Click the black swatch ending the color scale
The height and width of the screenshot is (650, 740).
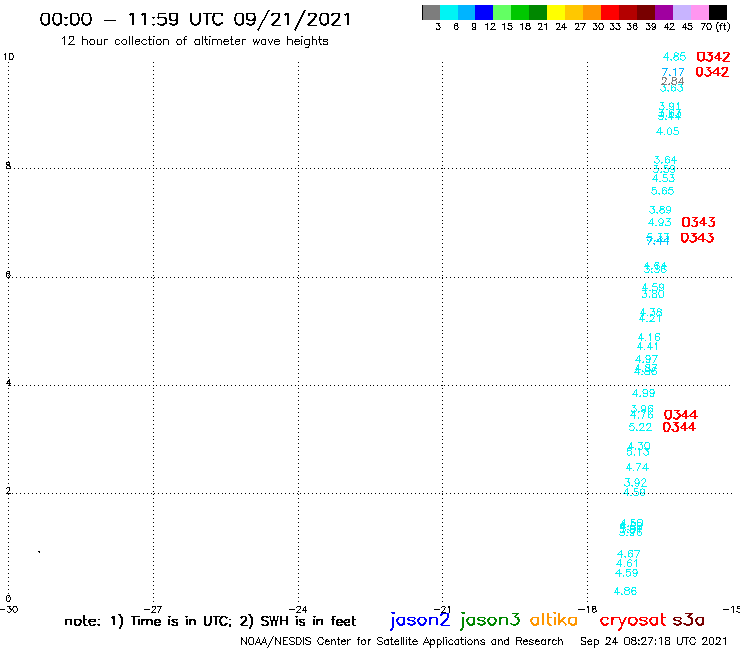(x=718, y=12)
